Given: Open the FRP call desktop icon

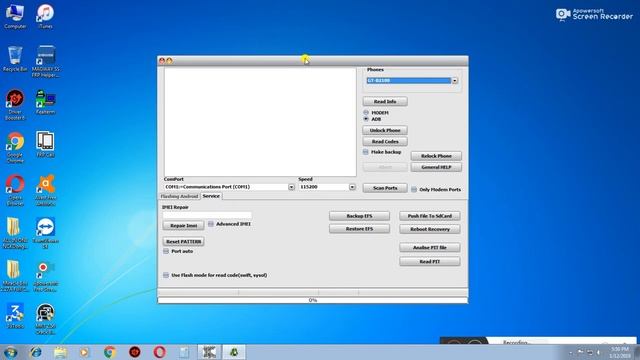Looking at the screenshot, I should coord(45,144).
